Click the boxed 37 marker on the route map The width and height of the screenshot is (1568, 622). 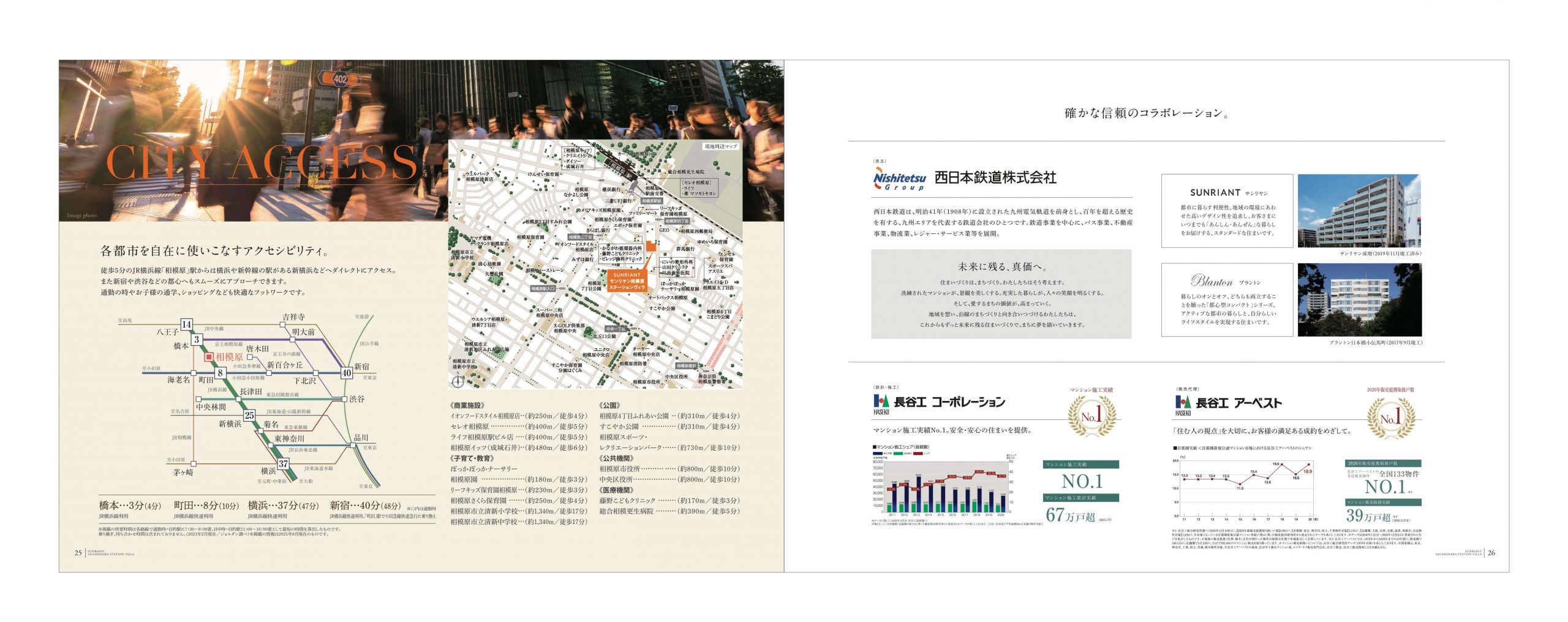[x=283, y=463]
